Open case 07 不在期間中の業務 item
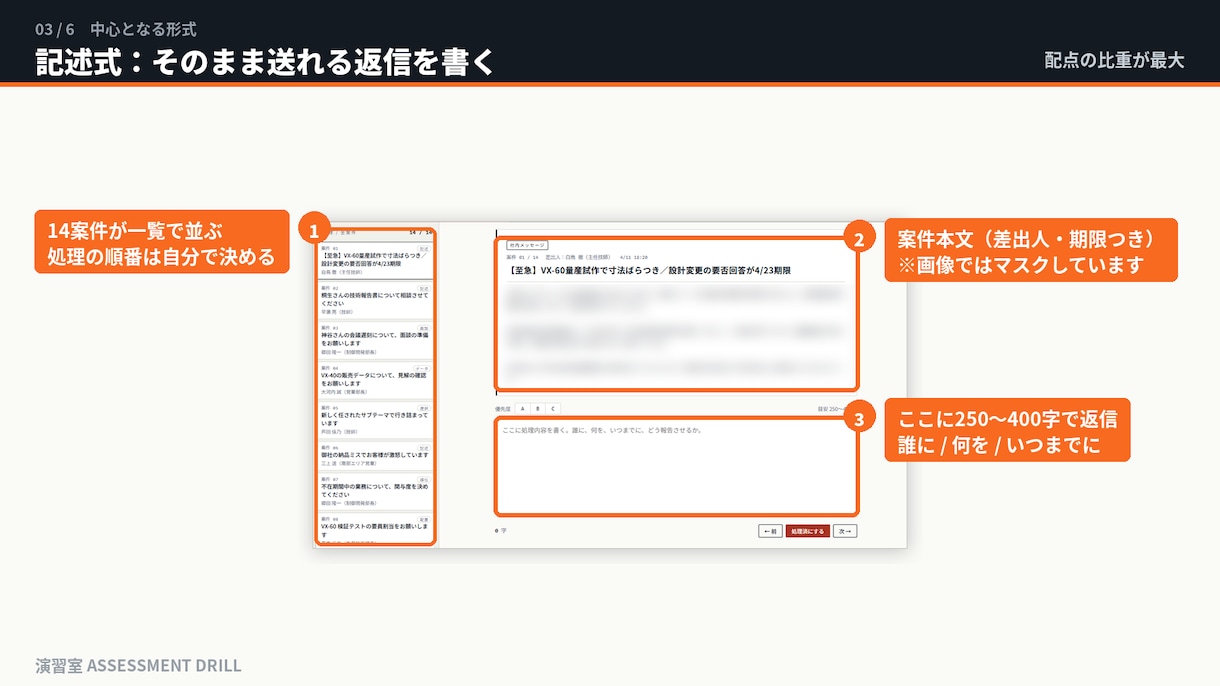 coord(375,491)
